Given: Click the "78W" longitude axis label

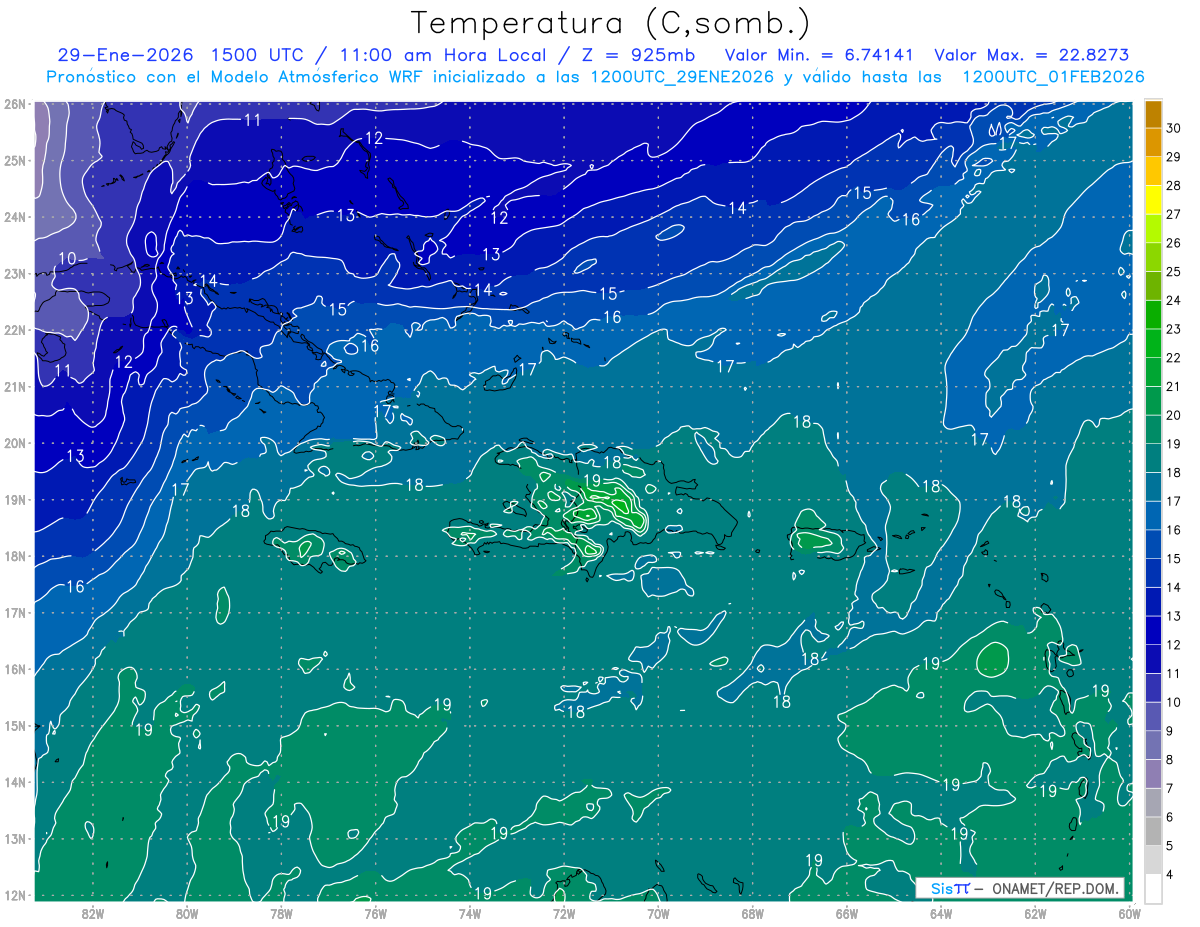Looking at the screenshot, I should [x=281, y=913].
